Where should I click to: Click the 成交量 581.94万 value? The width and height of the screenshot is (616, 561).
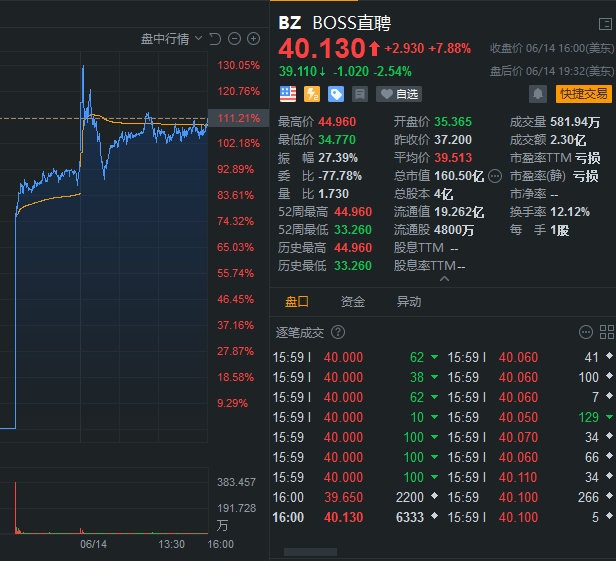tap(575, 122)
